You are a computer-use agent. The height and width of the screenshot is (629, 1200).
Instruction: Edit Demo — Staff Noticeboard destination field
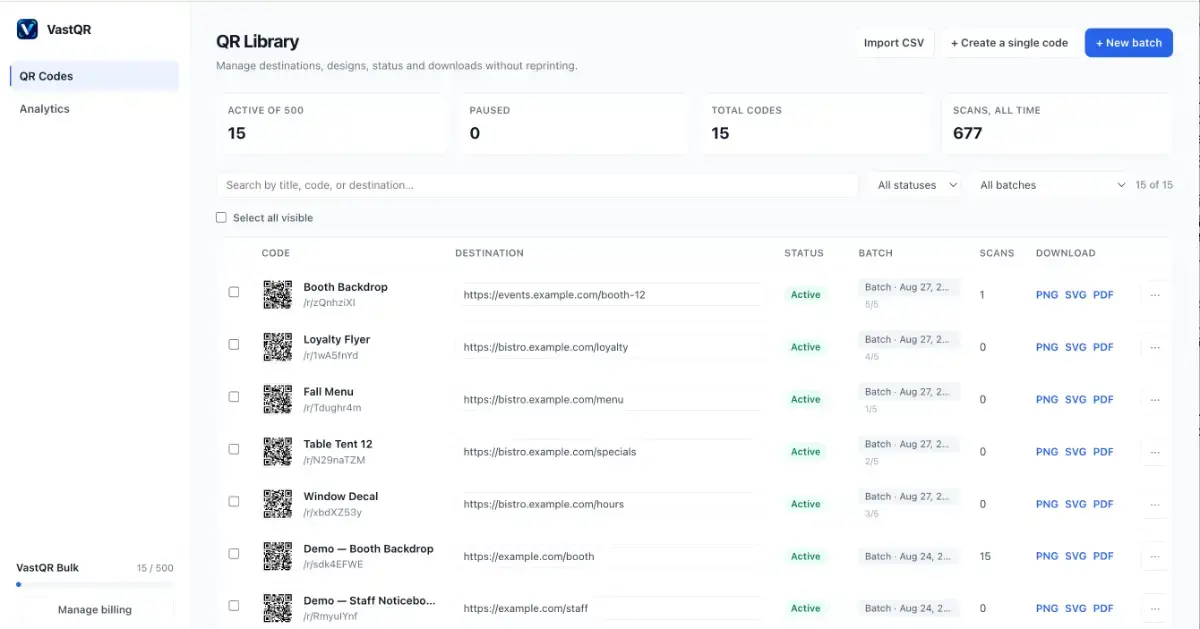609,608
